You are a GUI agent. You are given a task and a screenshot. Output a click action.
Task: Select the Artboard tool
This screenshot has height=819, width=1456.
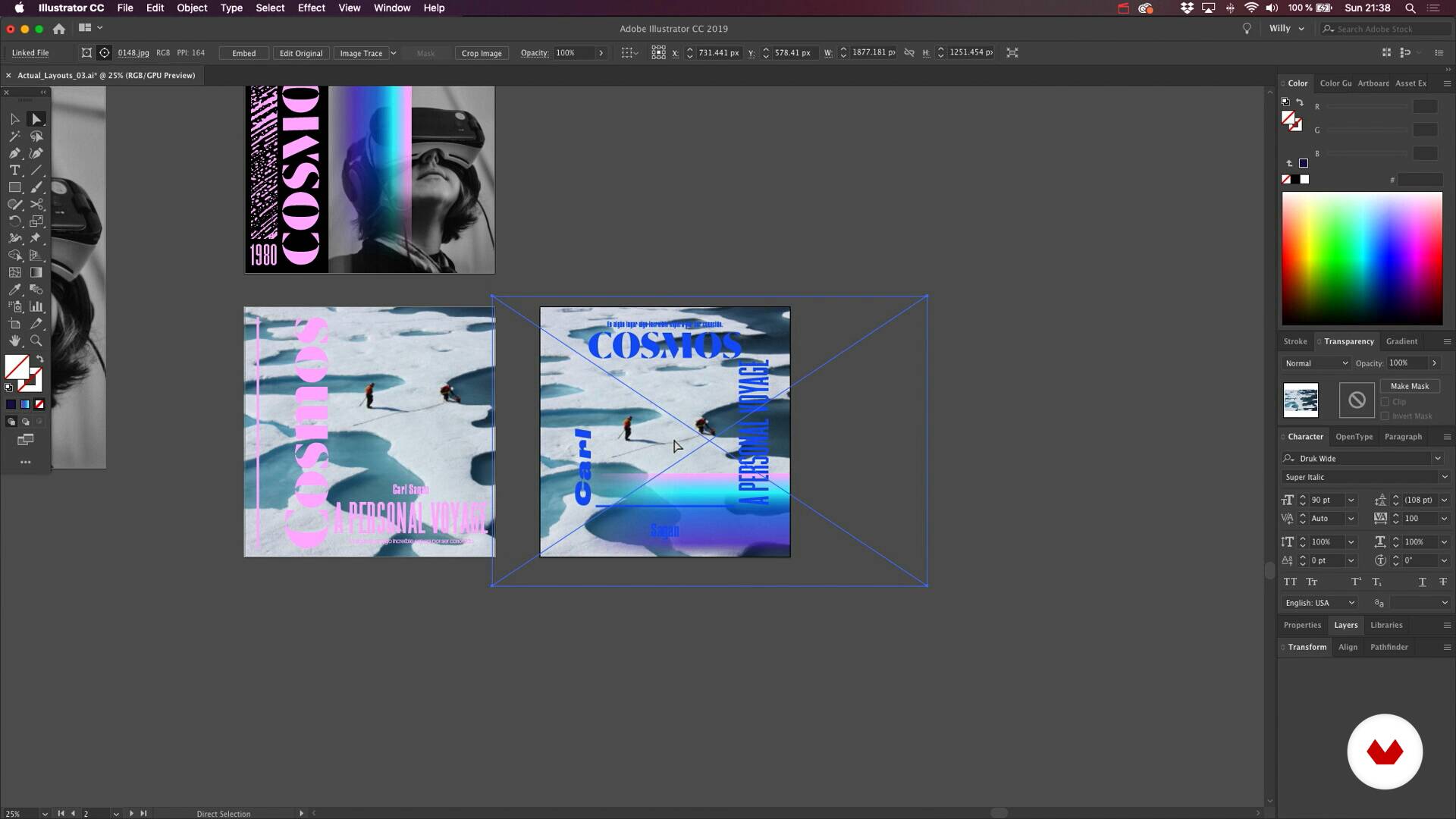coord(14,324)
